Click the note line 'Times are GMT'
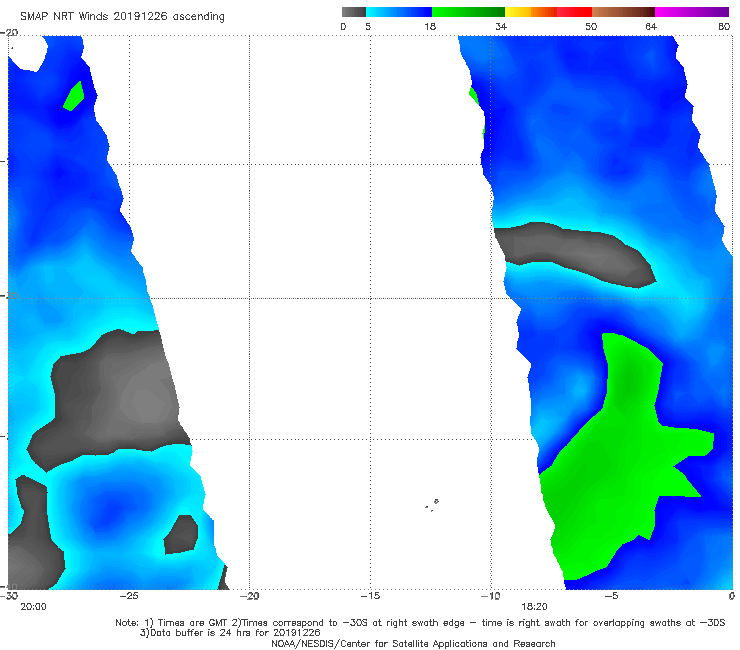 [x=194, y=623]
